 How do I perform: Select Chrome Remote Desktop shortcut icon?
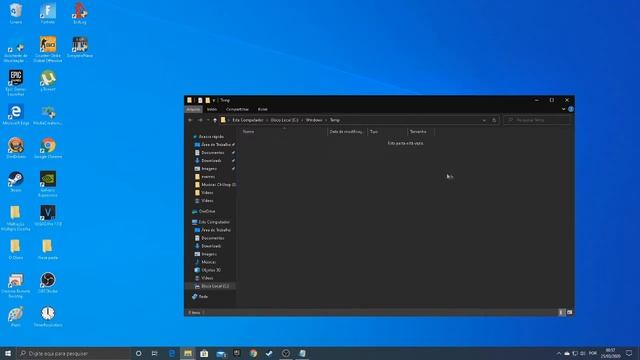16,285
